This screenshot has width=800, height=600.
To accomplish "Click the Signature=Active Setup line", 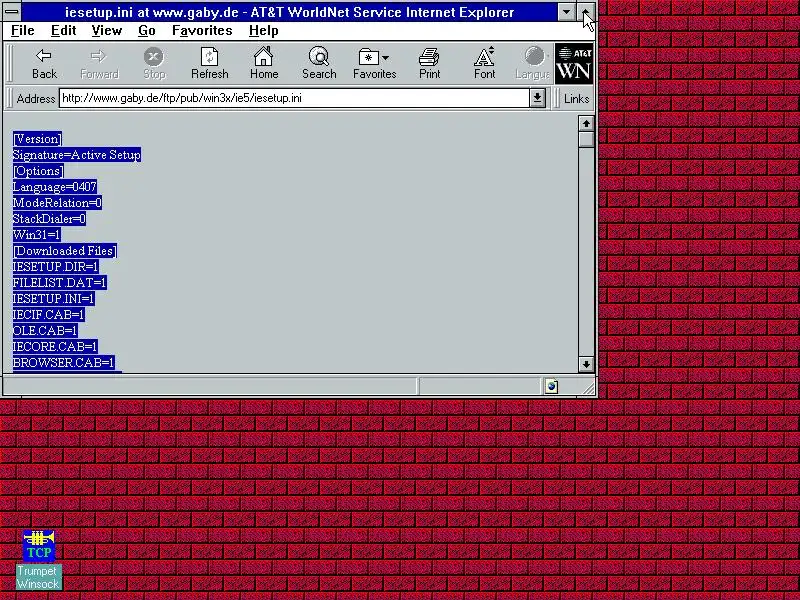I will pyautogui.click(x=77, y=155).
